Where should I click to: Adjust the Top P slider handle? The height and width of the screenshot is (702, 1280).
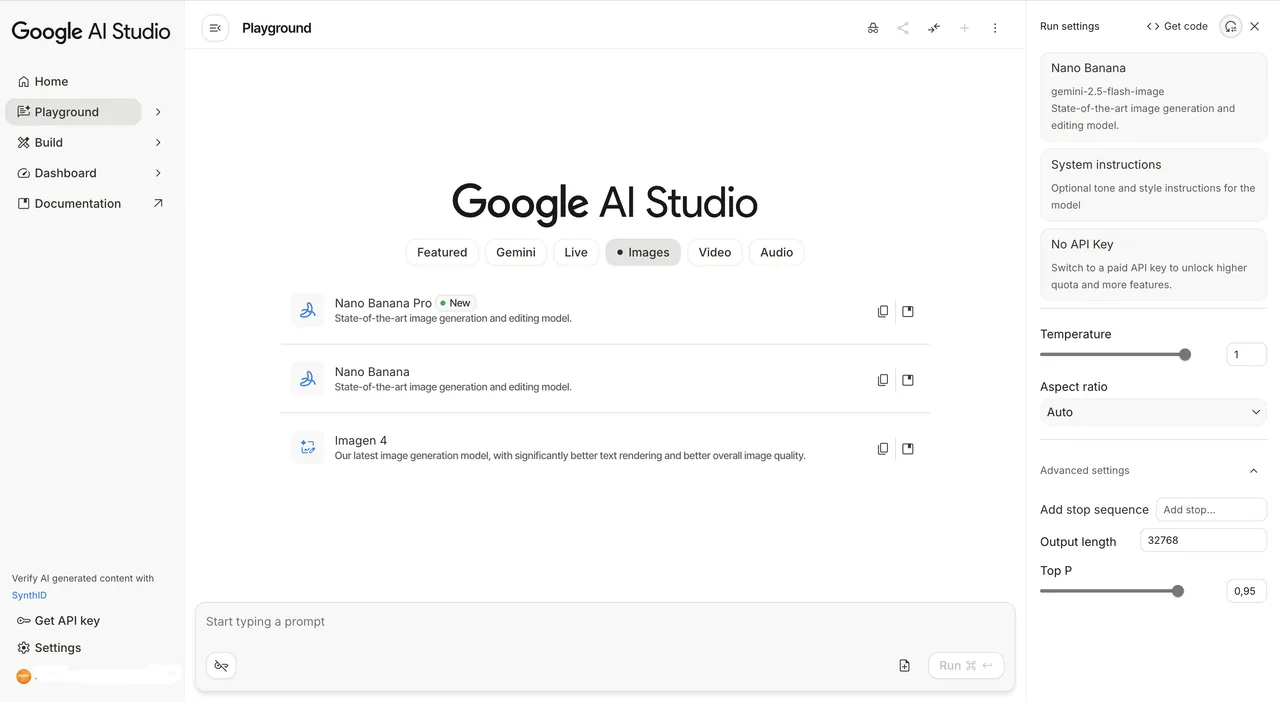click(x=1178, y=591)
